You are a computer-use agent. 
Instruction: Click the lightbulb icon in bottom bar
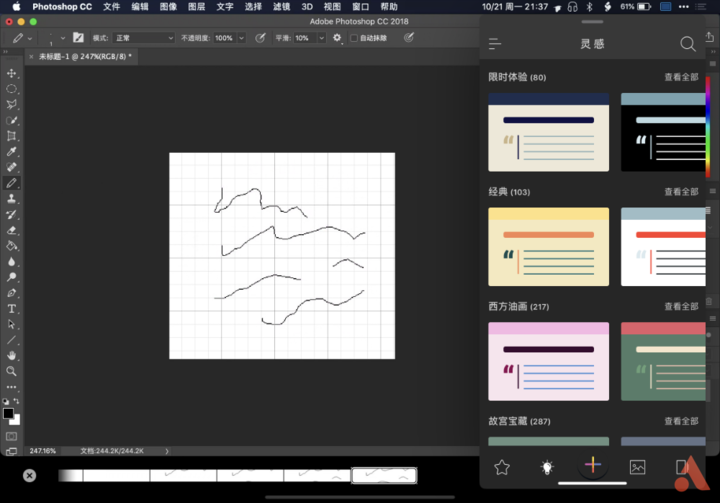(x=547, y=466)
